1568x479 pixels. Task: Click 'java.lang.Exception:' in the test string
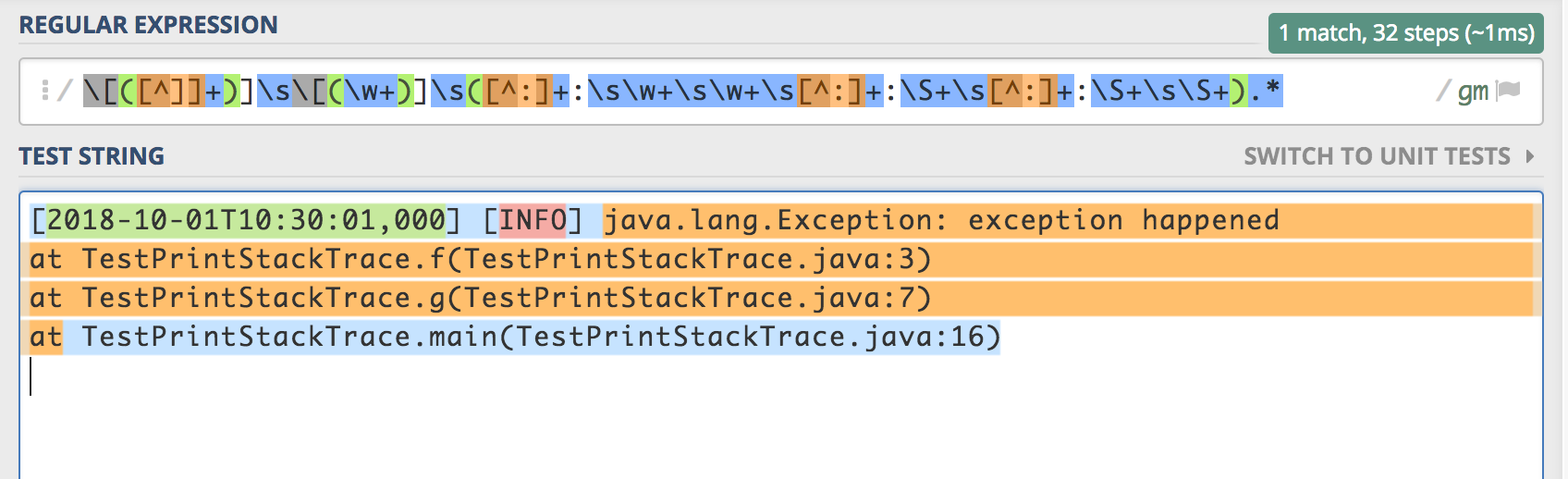tap(776, 220)
